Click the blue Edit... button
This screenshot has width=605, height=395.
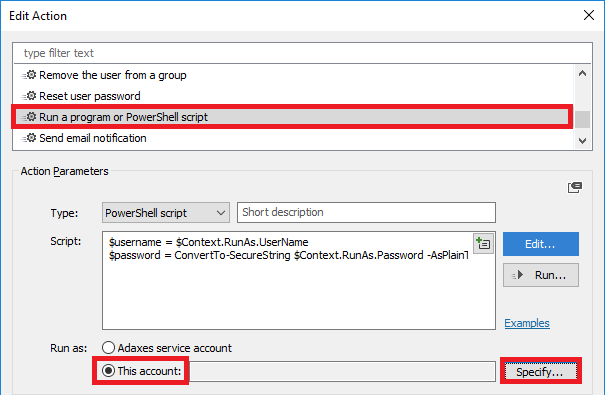click(x=541, y=244)
